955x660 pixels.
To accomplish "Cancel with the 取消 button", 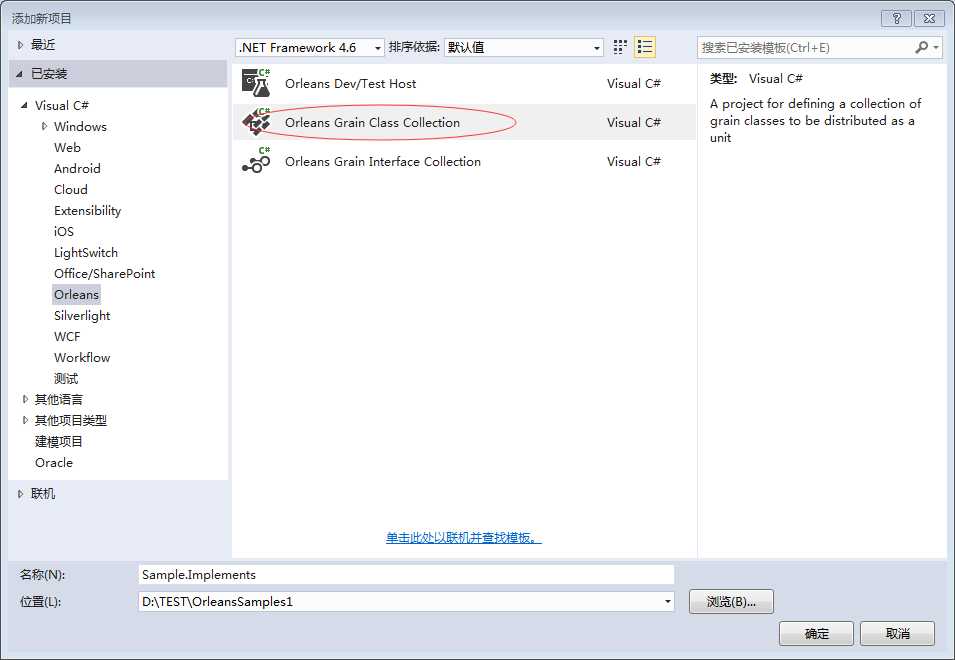I will (x=897, y=633).
